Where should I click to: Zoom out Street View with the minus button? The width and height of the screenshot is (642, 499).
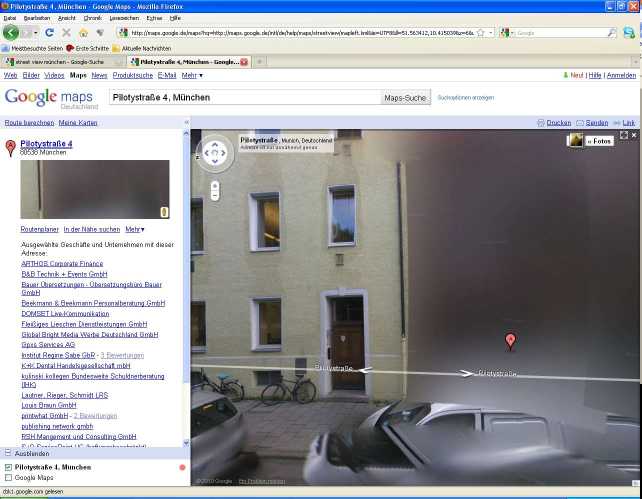click(215, 196)
